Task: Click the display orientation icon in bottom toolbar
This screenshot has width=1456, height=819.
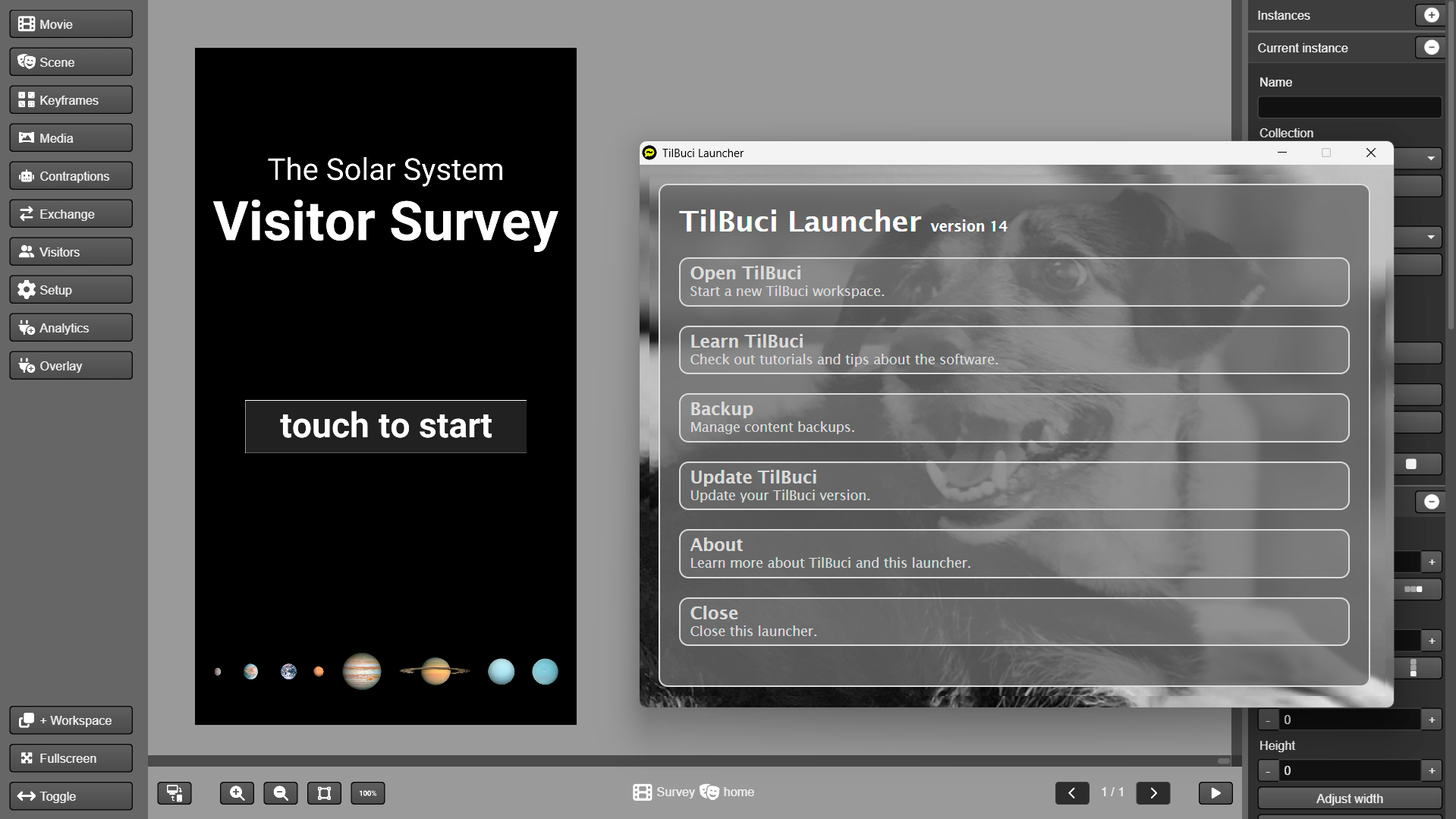Action: coord(175,793)
